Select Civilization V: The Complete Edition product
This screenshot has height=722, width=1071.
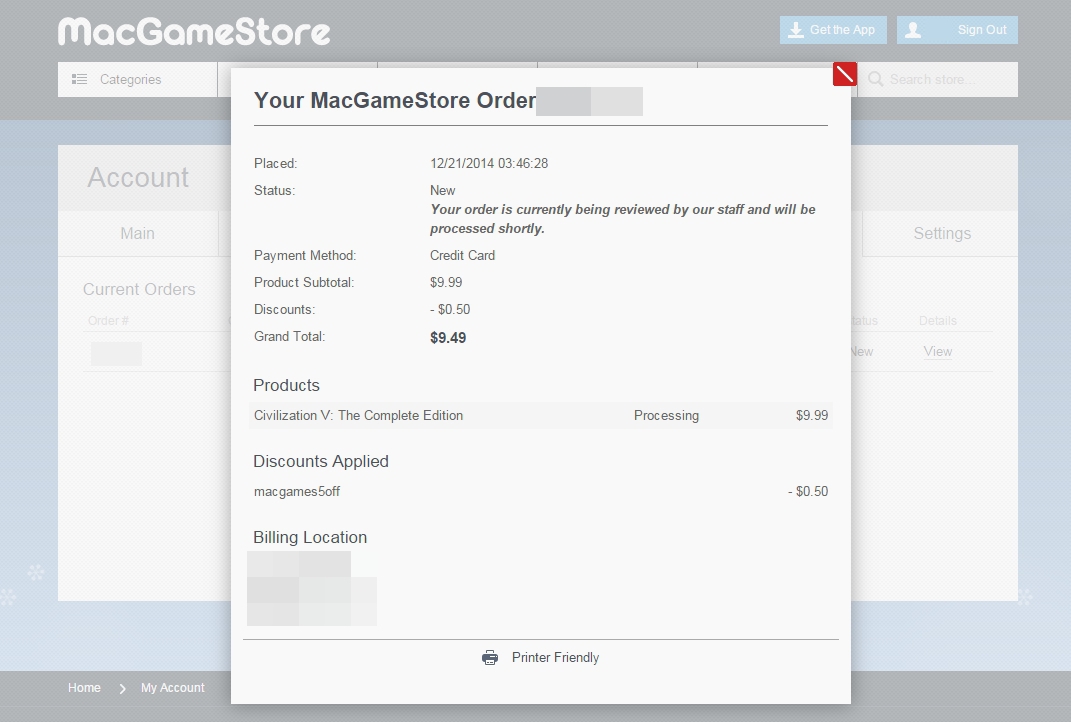pos(358,415)
